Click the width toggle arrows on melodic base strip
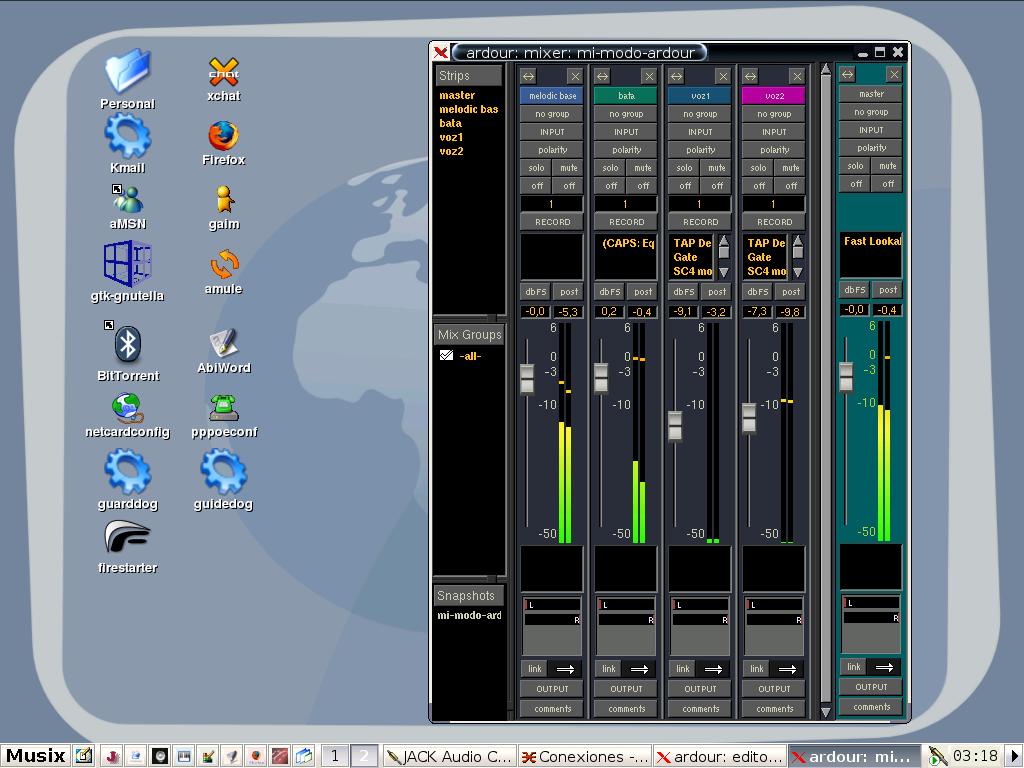 [529, 76]
